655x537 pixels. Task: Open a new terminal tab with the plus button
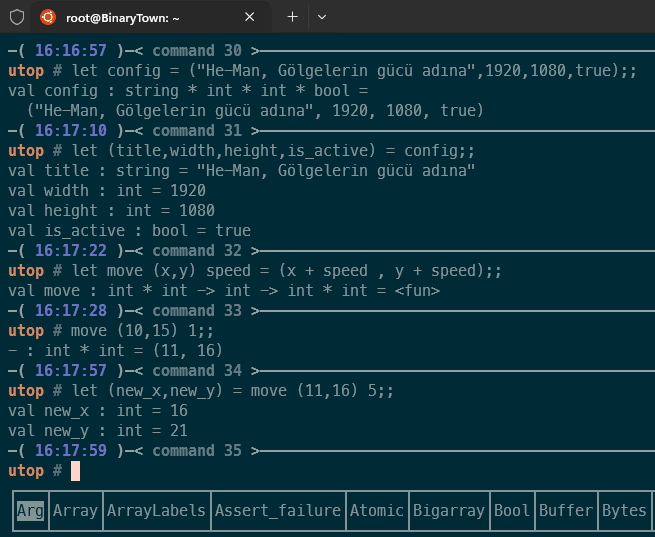pyautogui.click(x=293, y=17)
